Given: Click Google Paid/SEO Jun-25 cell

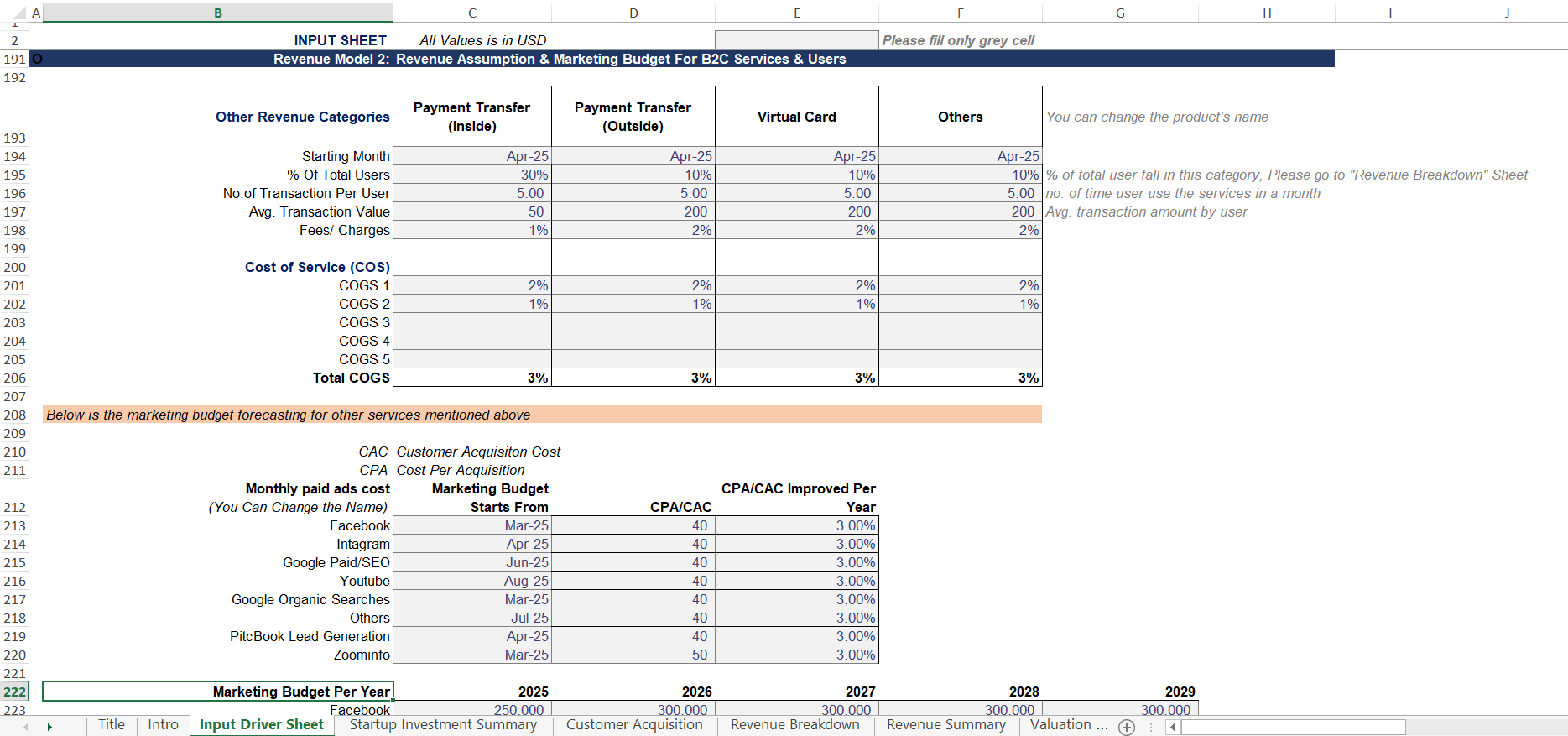Looking at the screenshot, I should coord(472,562).
